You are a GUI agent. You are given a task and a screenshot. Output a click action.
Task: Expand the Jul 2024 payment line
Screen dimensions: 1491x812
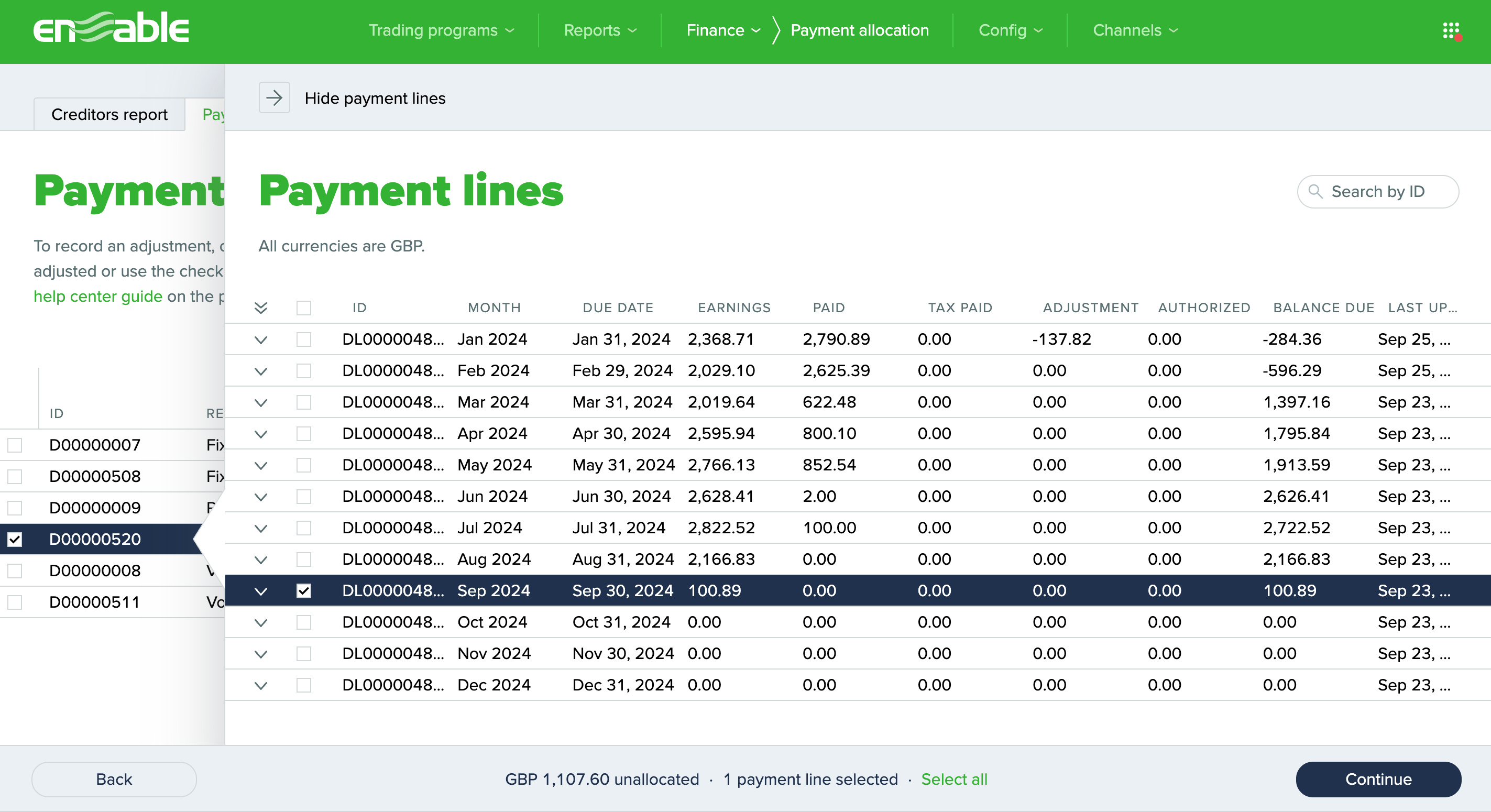coord(261,529)
